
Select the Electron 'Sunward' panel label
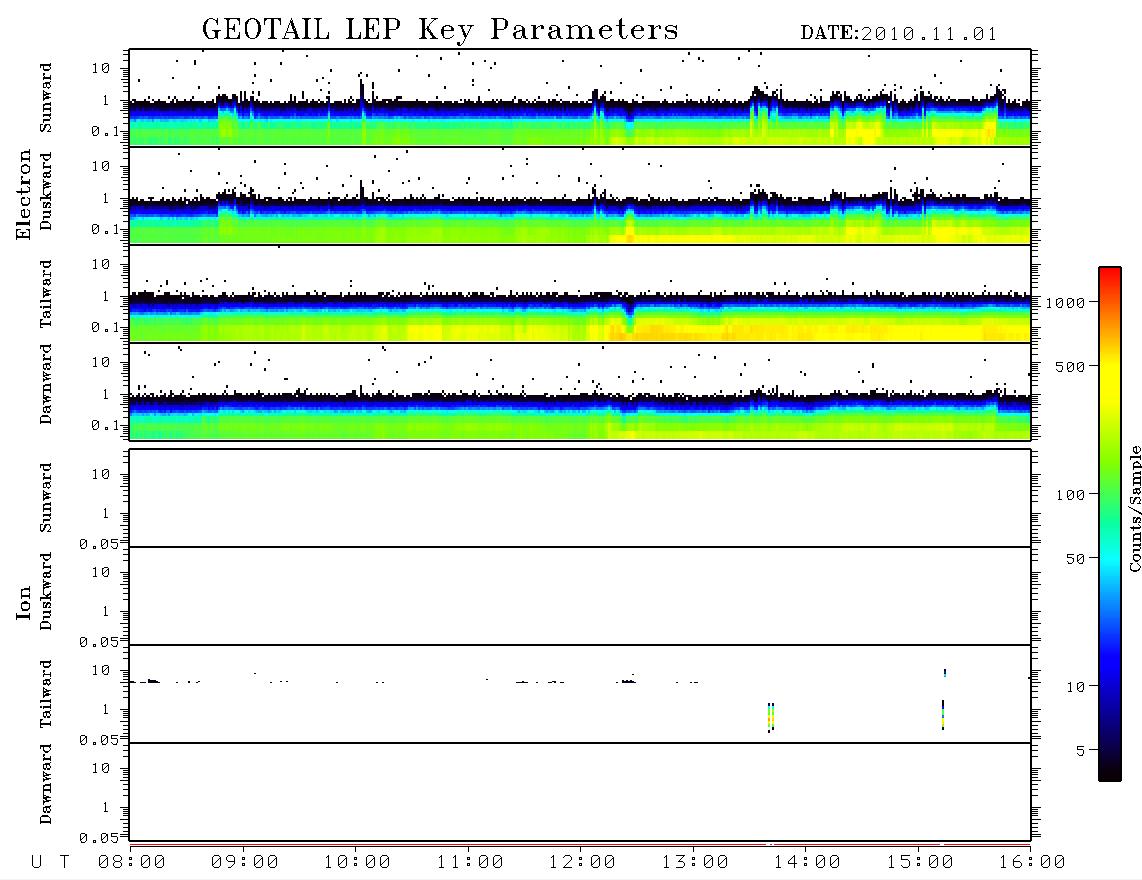(46, 98)
